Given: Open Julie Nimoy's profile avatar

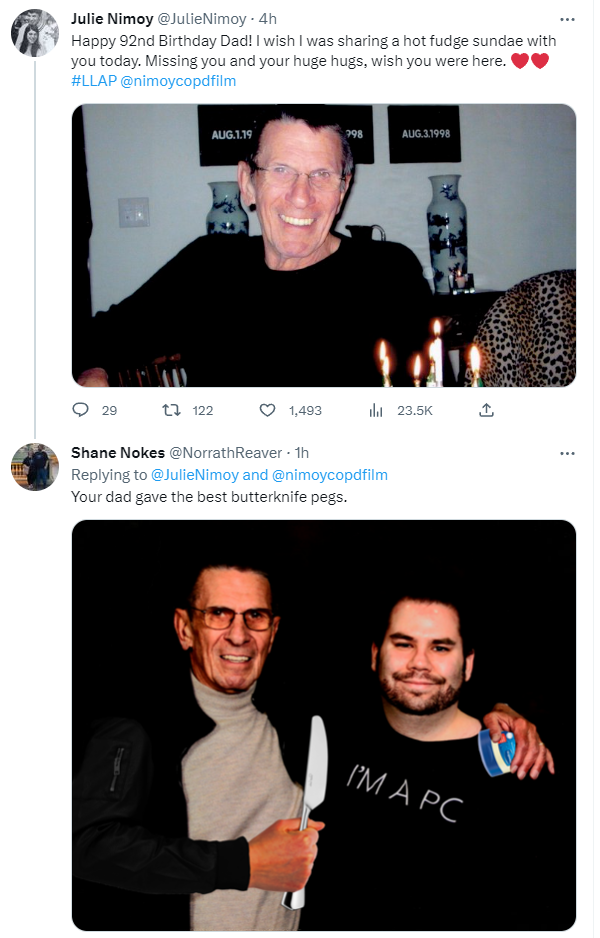Looking at the screenshot, I should 34,34.
